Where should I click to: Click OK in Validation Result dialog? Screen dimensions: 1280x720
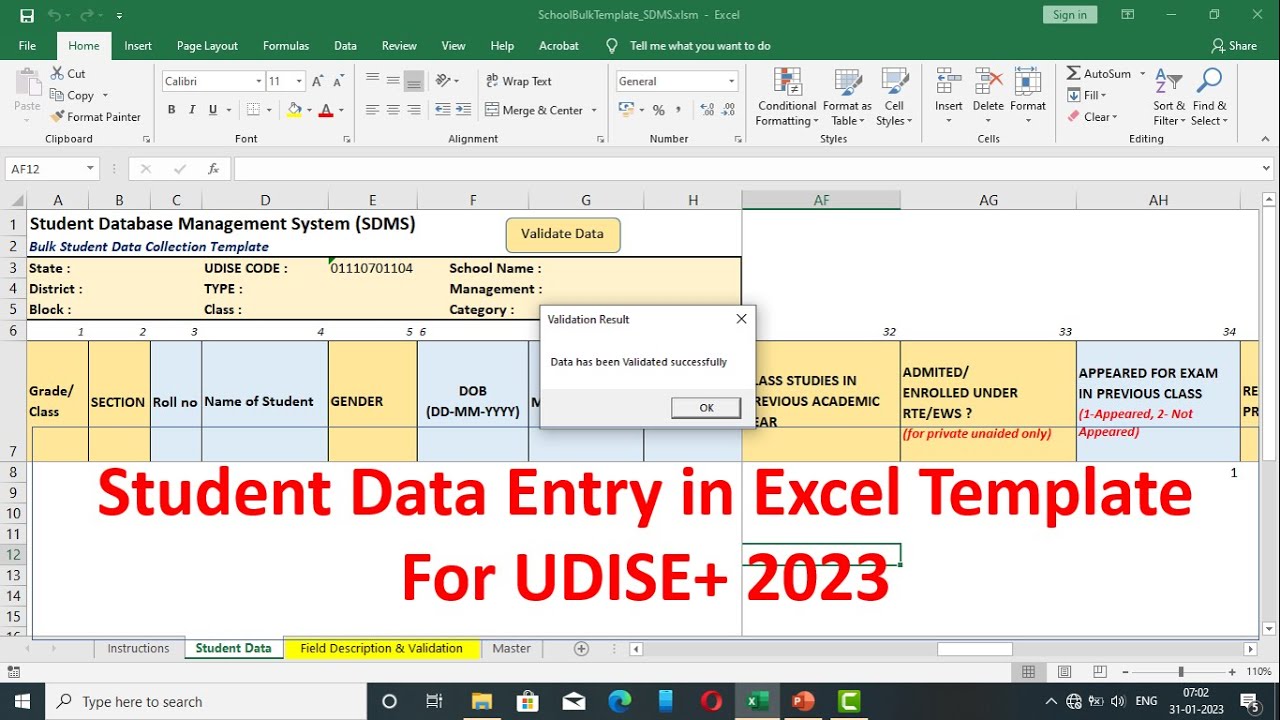tap(706, 407)
